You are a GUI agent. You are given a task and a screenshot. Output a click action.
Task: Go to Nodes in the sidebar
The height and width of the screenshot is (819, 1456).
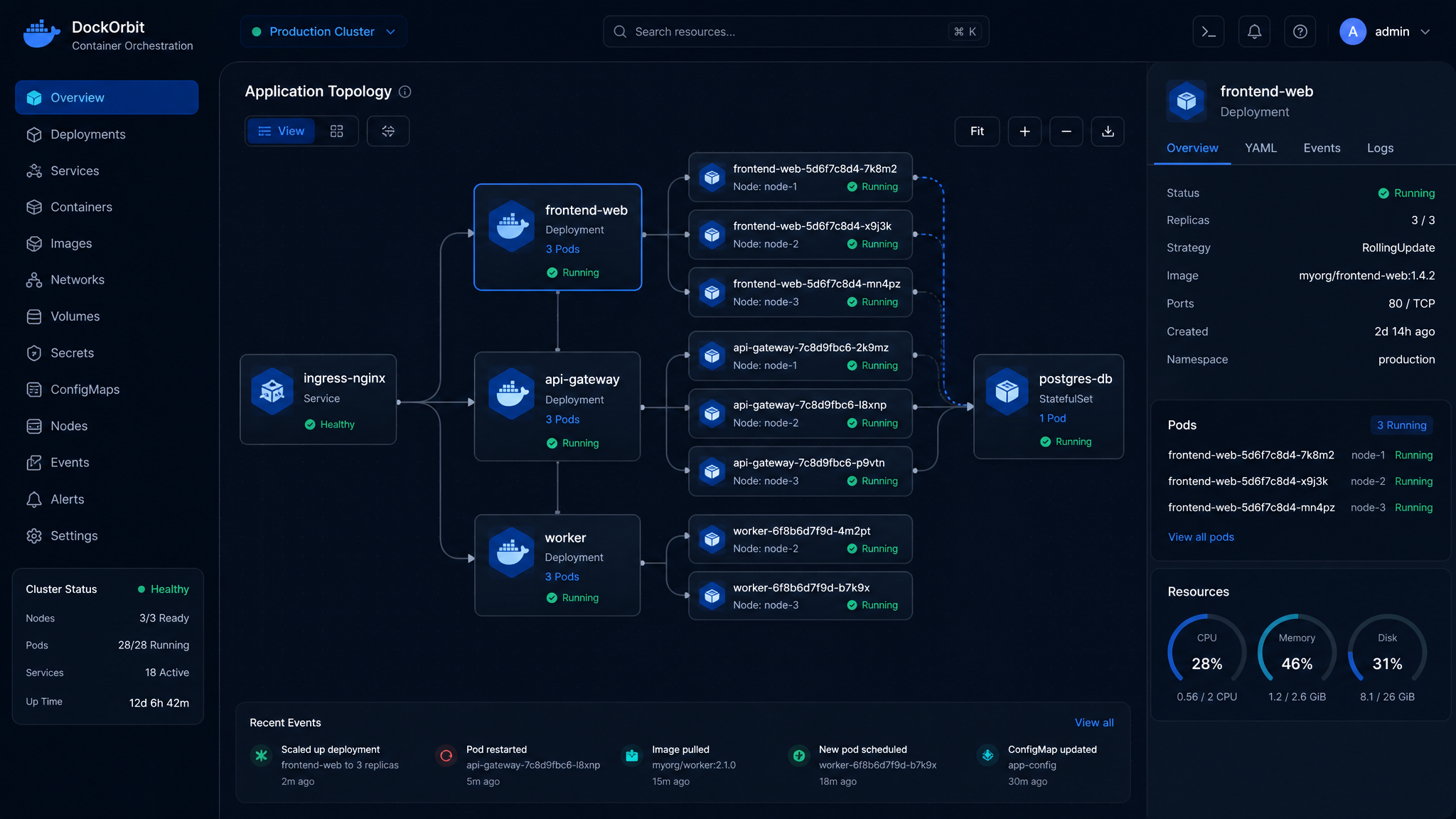(x=107, y=426)
